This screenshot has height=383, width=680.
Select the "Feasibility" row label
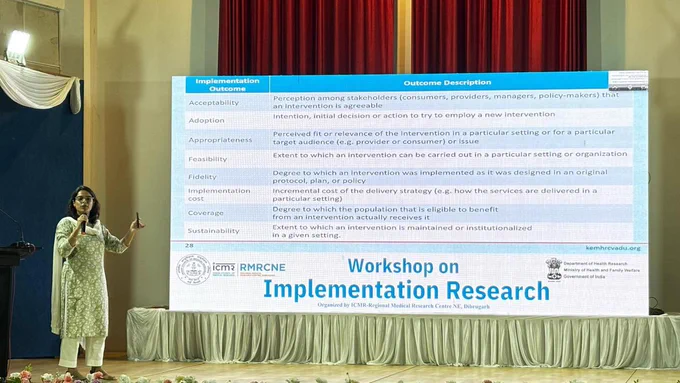point(207,159)
